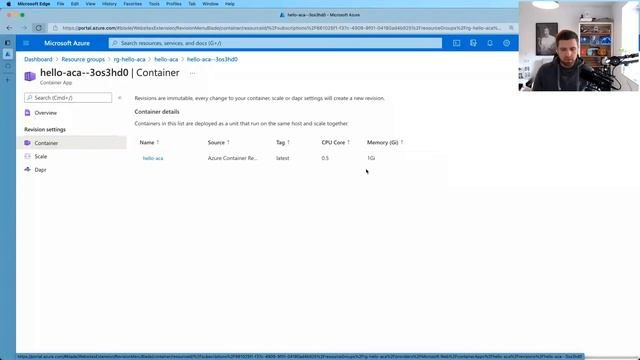Select the Azure tab in Edge sidebar

[x=8, y=54]
